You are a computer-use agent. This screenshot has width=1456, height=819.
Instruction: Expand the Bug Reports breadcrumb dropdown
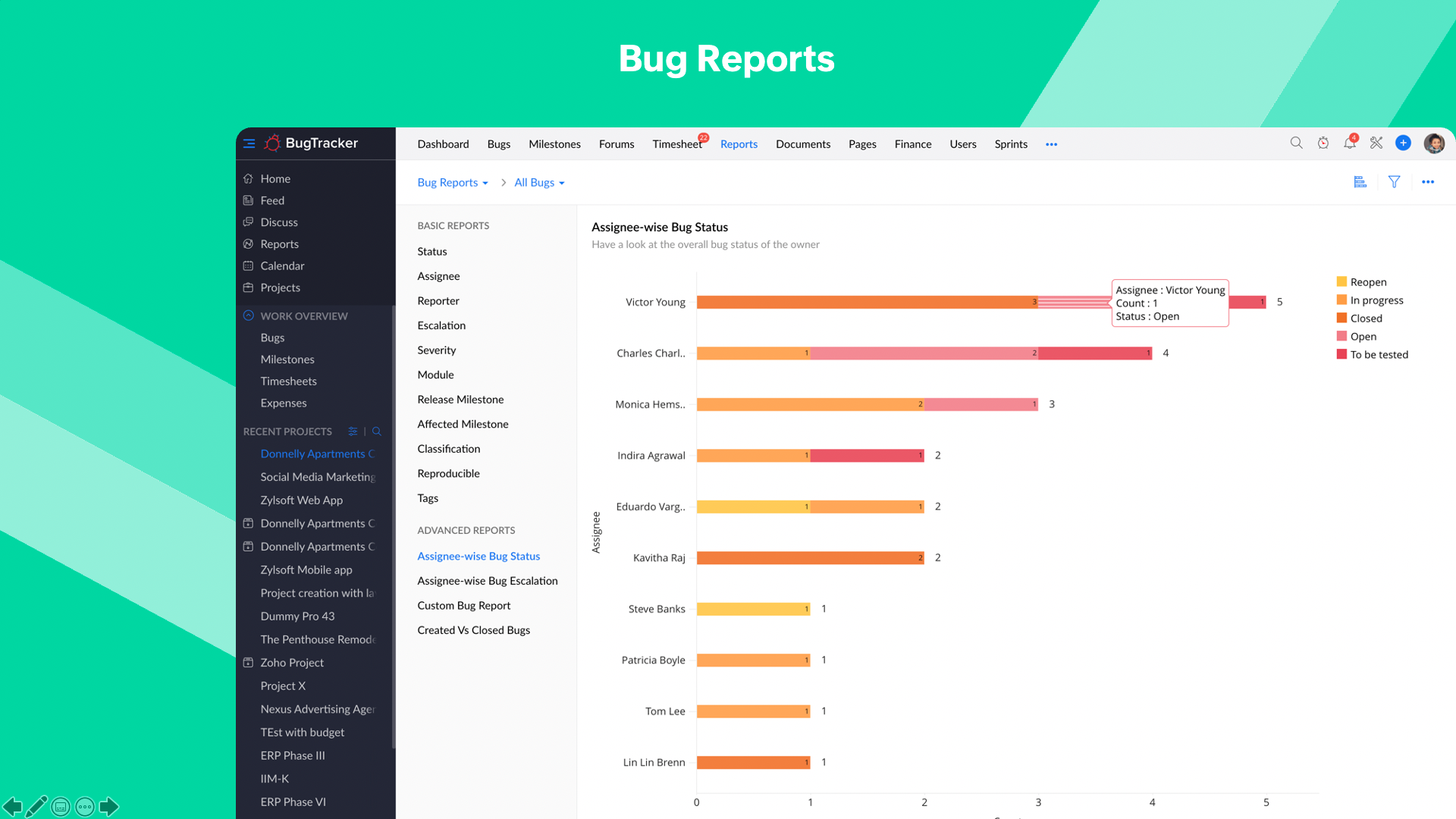point(453,182)
